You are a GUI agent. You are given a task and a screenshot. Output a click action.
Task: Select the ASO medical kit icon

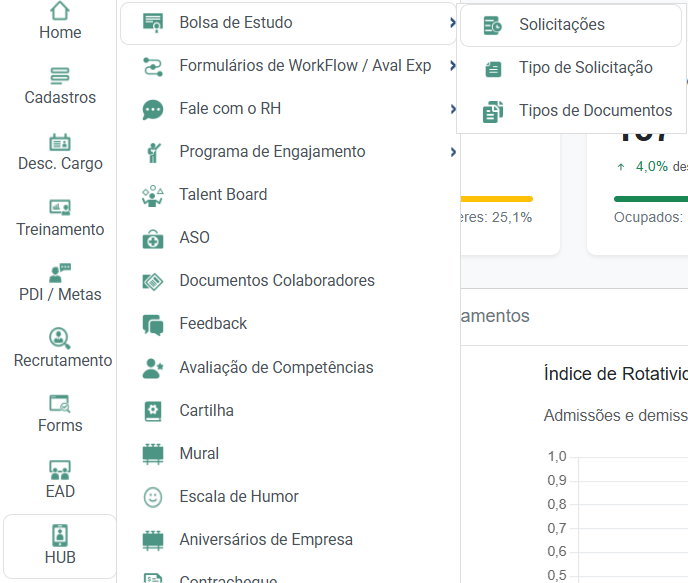(153, 239)
